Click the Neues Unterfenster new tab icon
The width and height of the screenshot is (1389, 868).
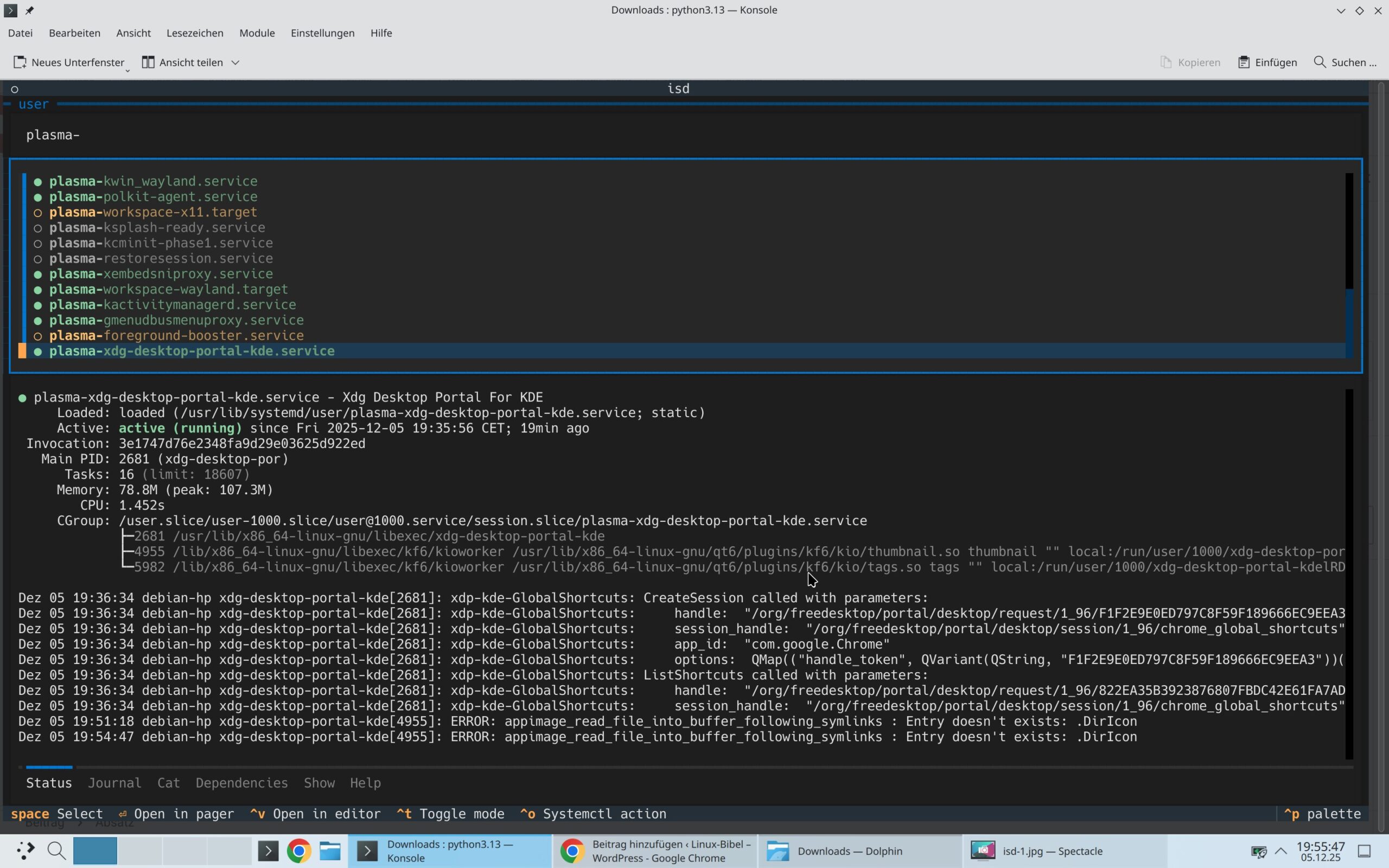20,62
